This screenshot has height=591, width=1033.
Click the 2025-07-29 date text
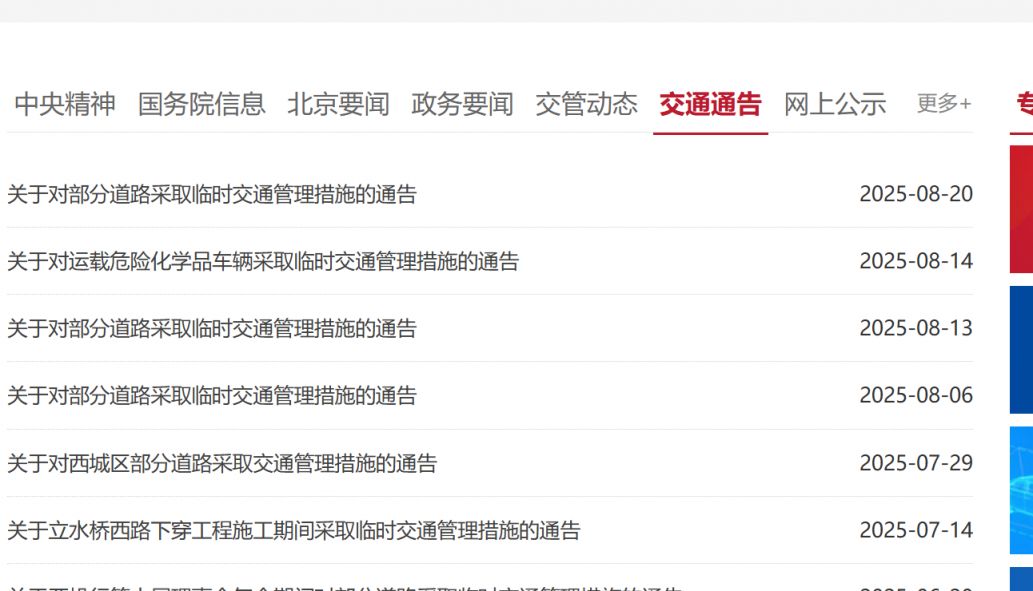pyautogui.click(x=915, y=463)
